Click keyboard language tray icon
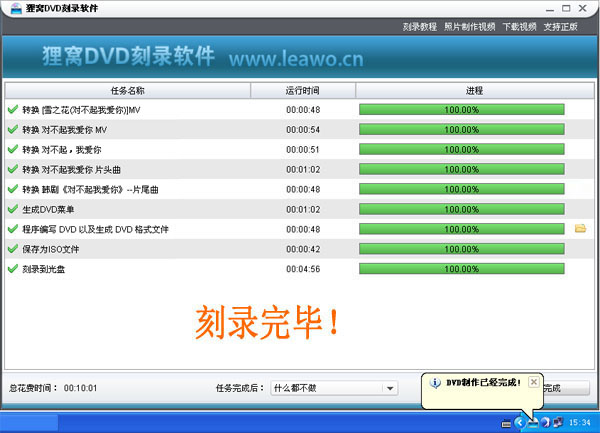This screenshot has height=433, width=600. coord(506,423)
